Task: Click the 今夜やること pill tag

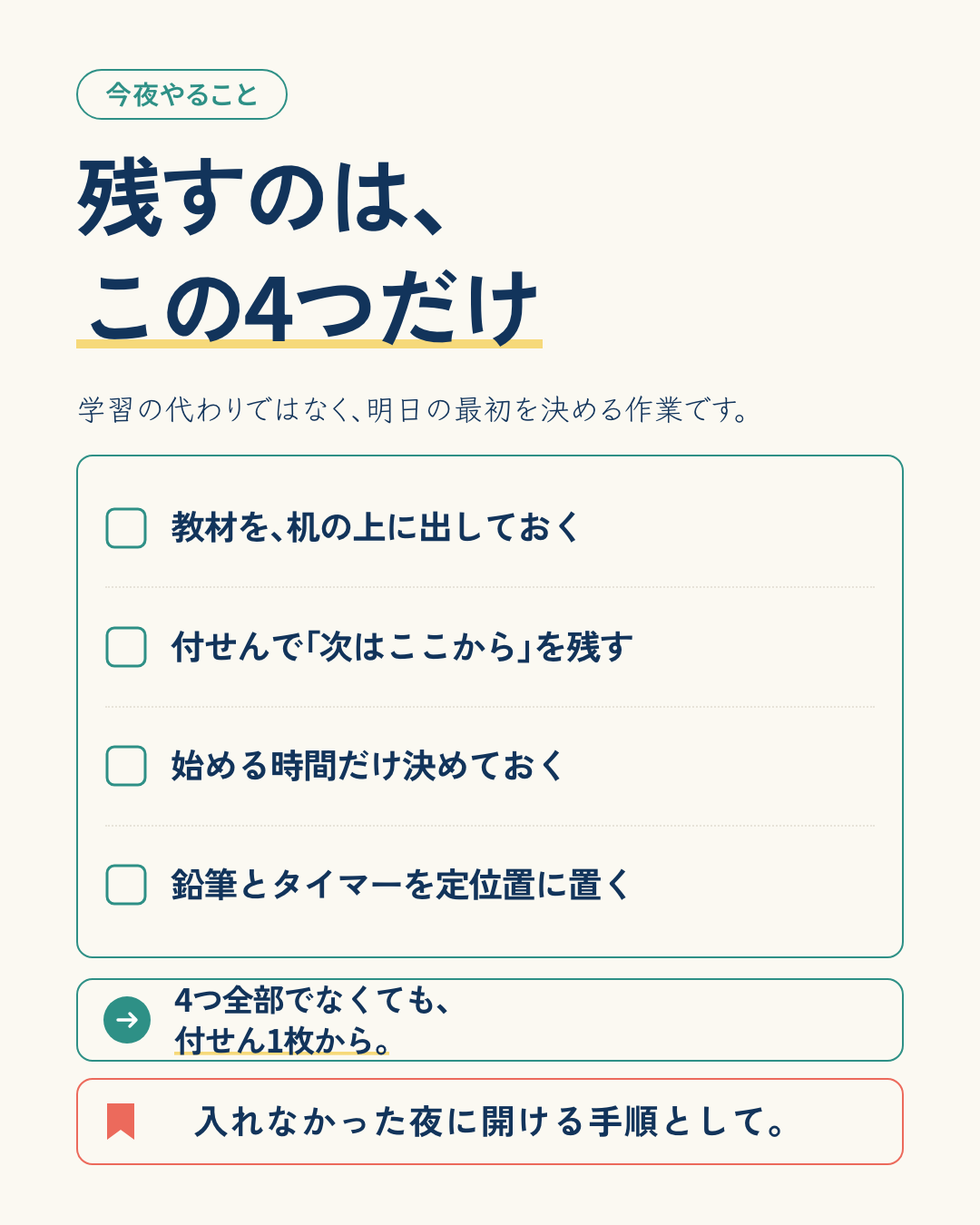Action: 181,94
